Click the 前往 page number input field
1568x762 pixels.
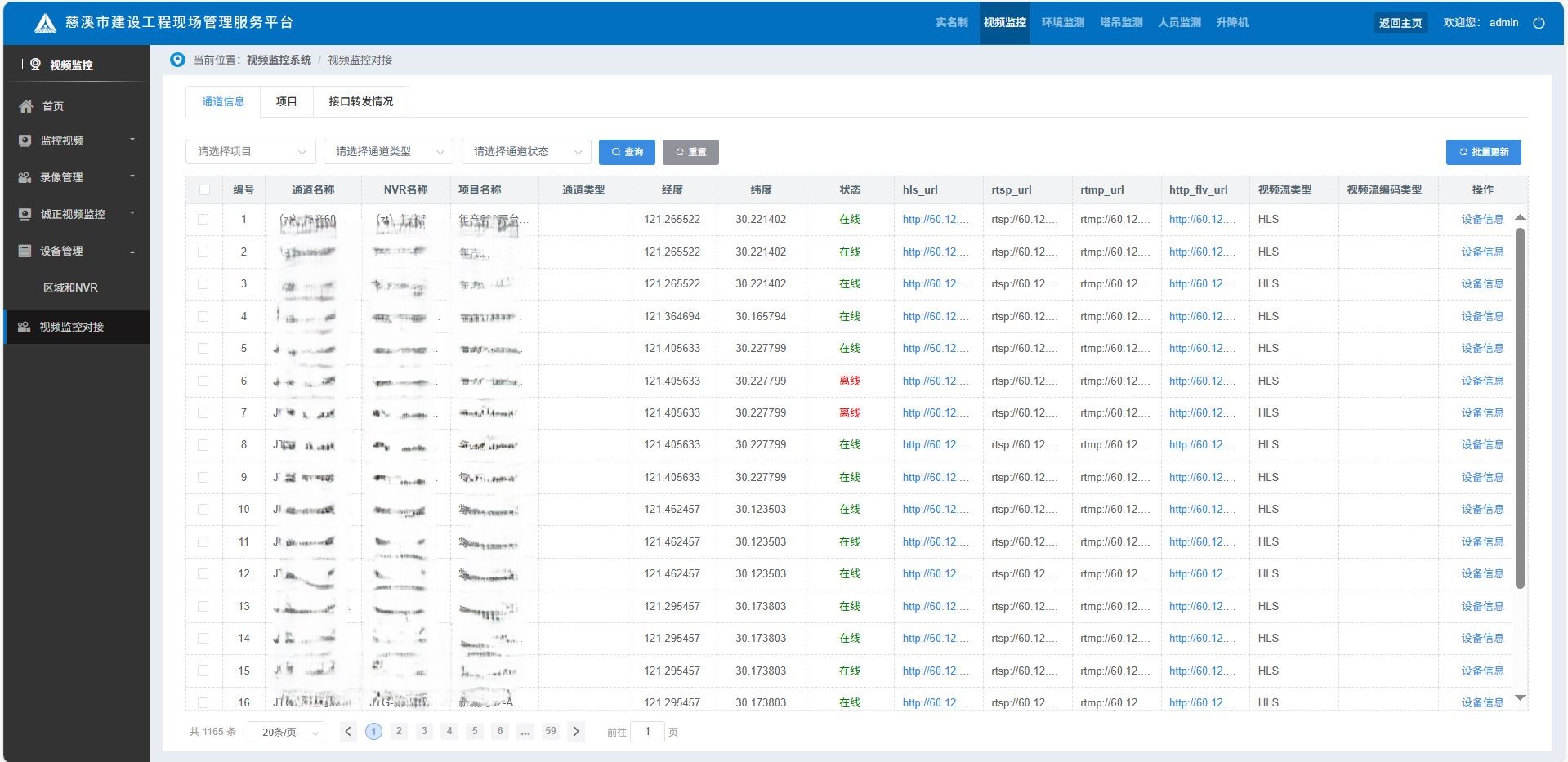point(648,732)
